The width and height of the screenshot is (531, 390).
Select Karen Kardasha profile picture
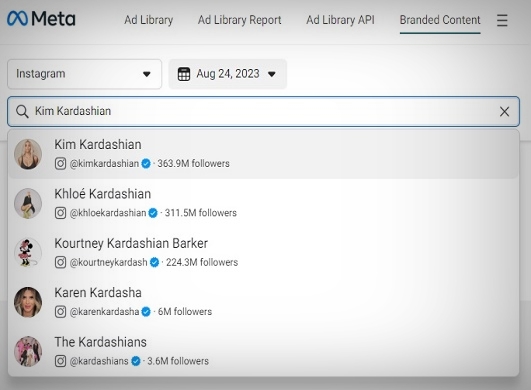(28, 302)
